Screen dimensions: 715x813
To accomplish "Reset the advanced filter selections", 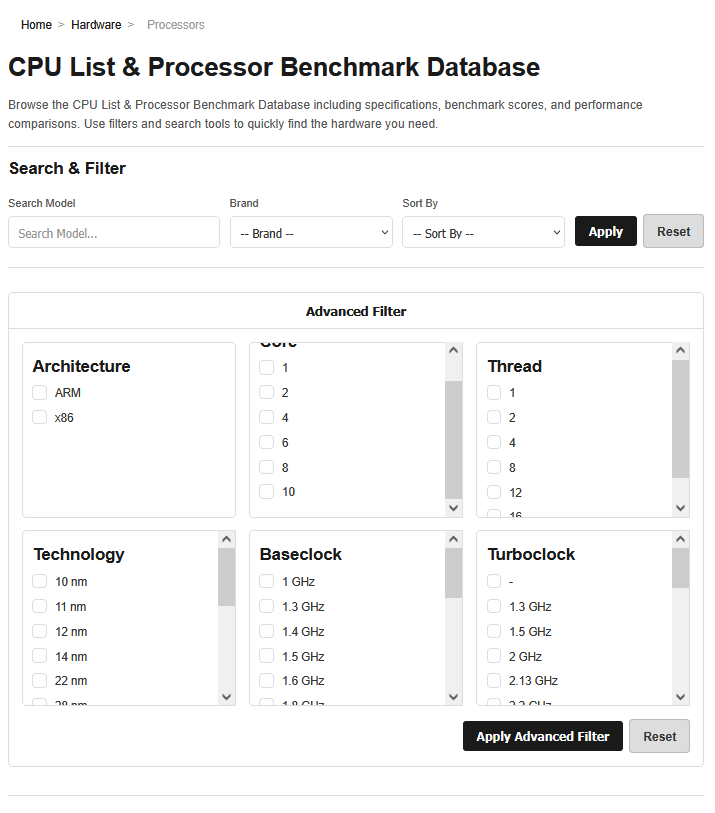I will click(659, 736).
